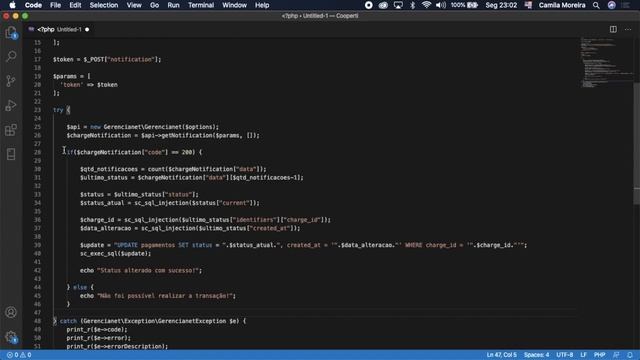Click the feedback icon in status bar
Screen dimensions: 640x360
pos(616,355)
